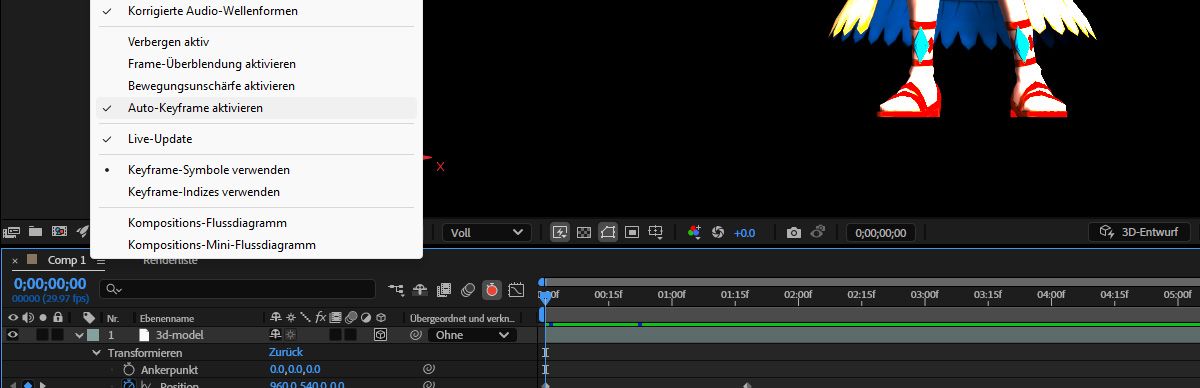Enable frame blending icon in timeline
Image resolution: width=1200 pixels, height=388 pixels.
click(444, 290)
